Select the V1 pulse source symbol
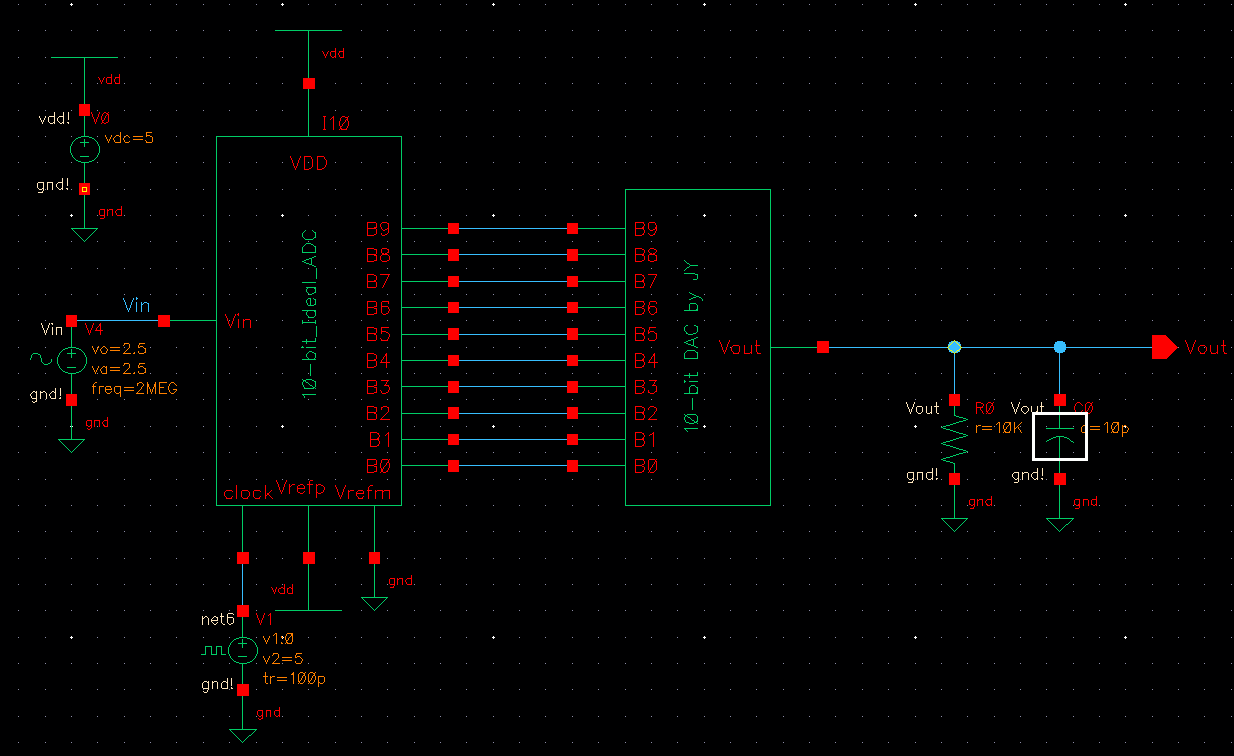1234x756 pixels. point(242,650)
